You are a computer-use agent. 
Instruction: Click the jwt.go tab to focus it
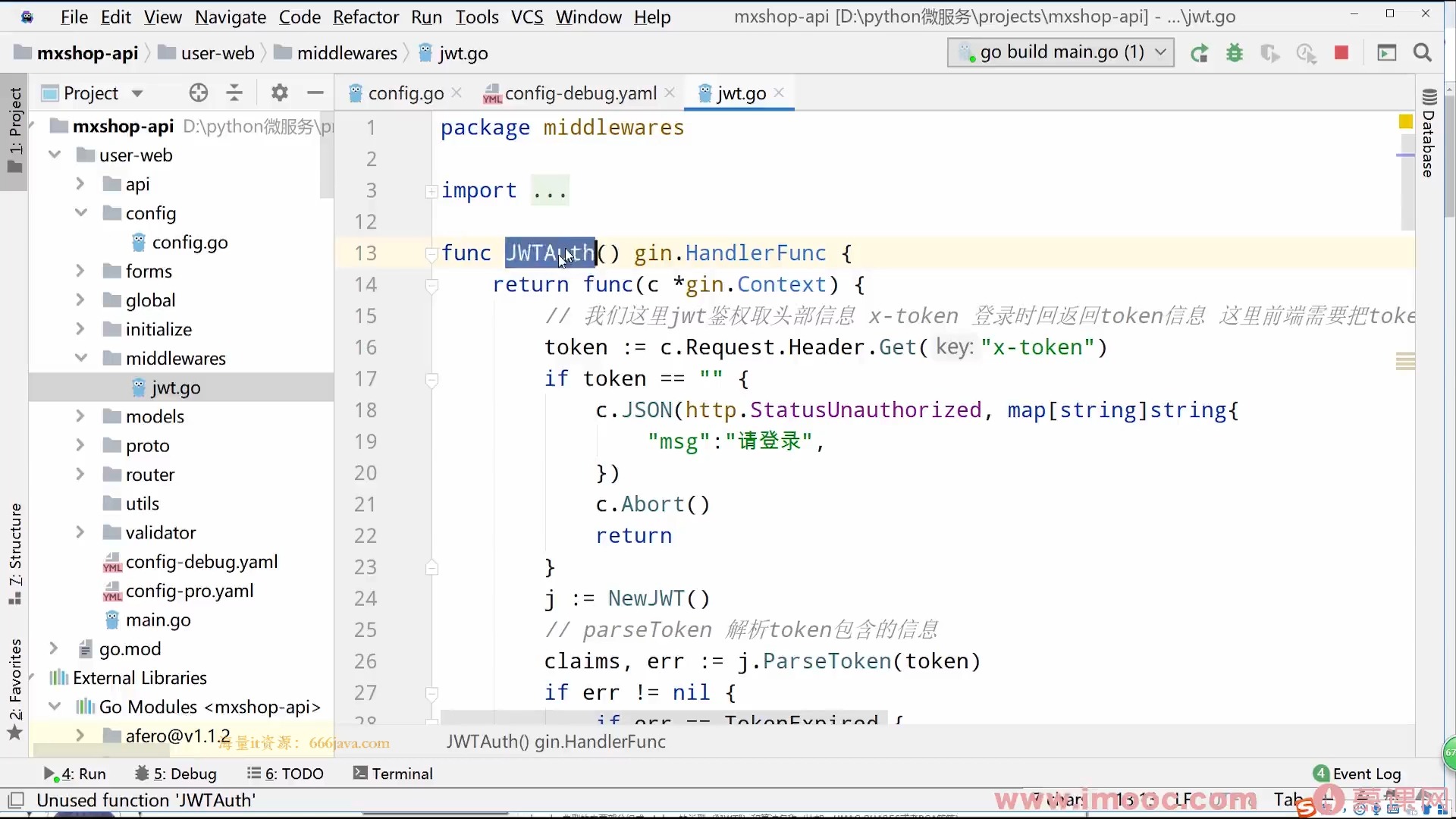742,93
